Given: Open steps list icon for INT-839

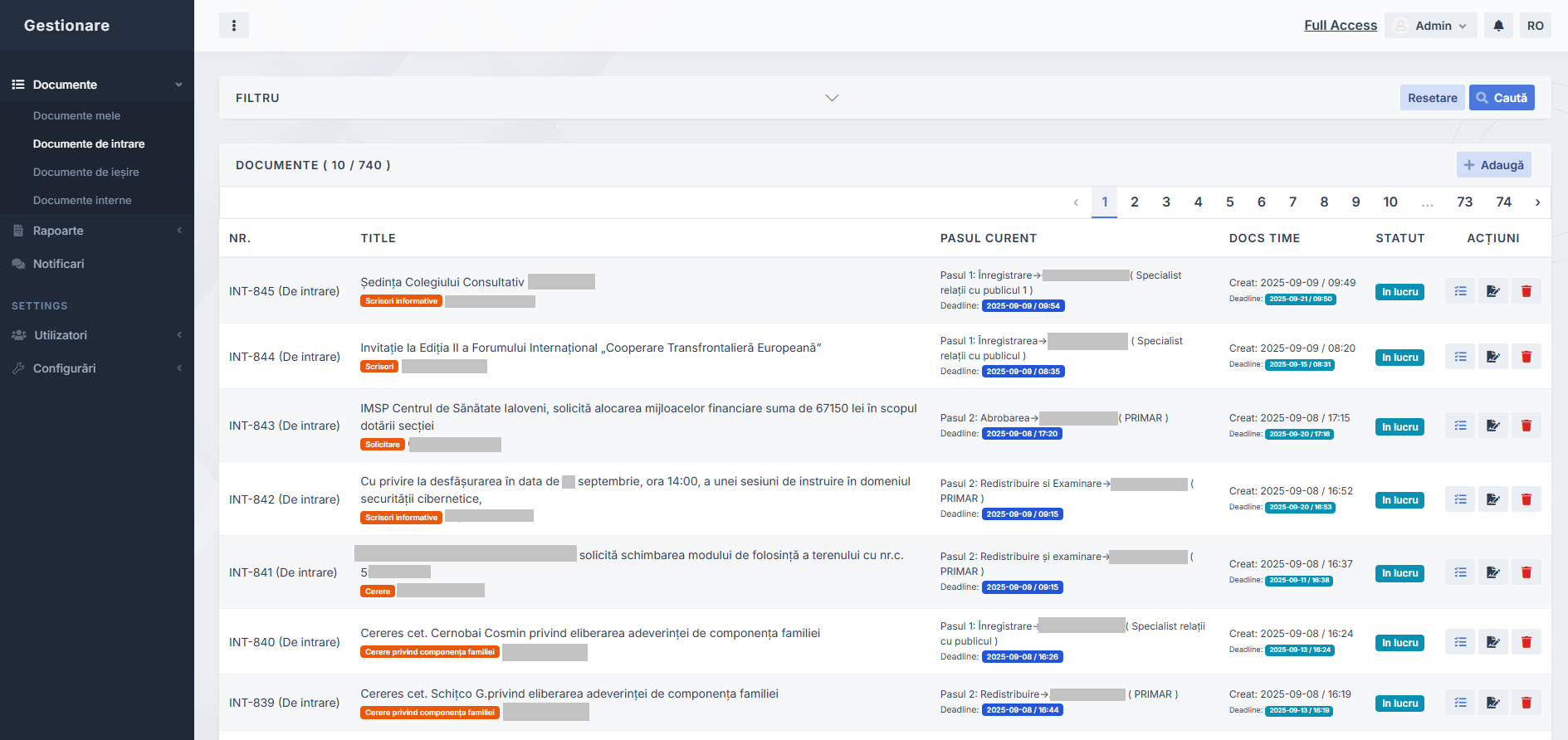Looking at the screenshot, I should pos(1460,703).
